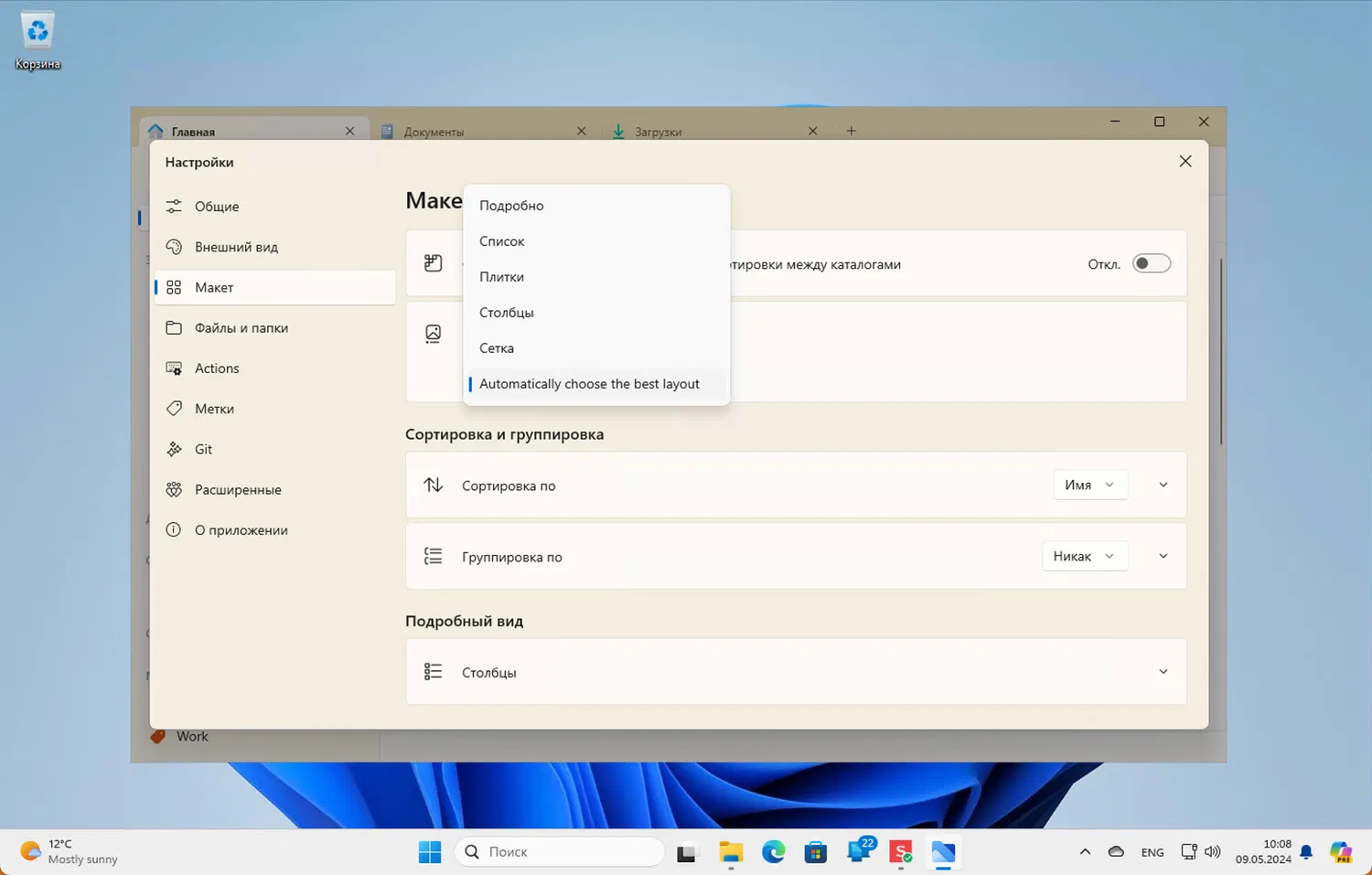Click the Files app taskbar icon
The width and height of the screenshot is (1372, 875).
943,852
